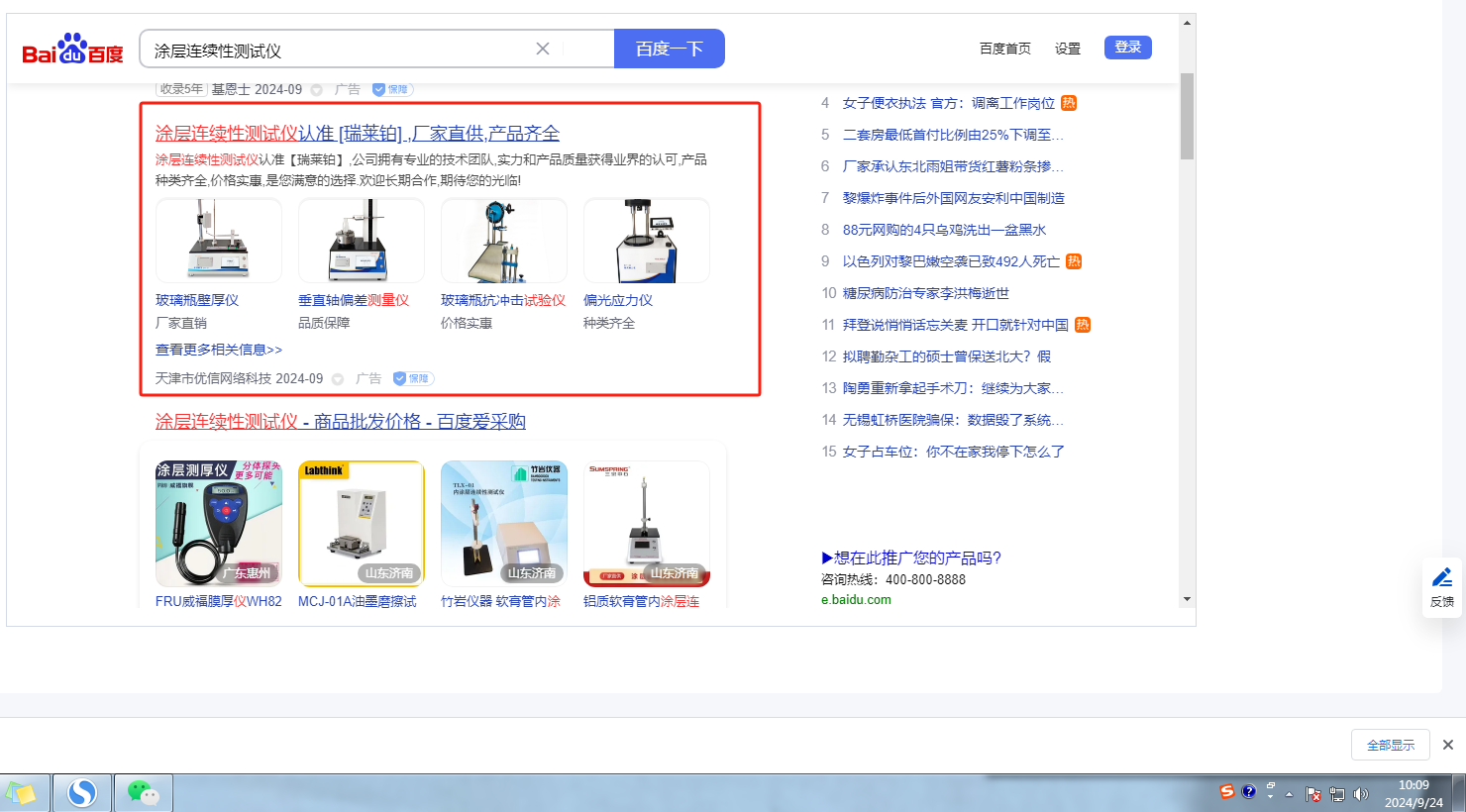Click the 保障 badge beside 天津市优信网络科技

[413, 378]
